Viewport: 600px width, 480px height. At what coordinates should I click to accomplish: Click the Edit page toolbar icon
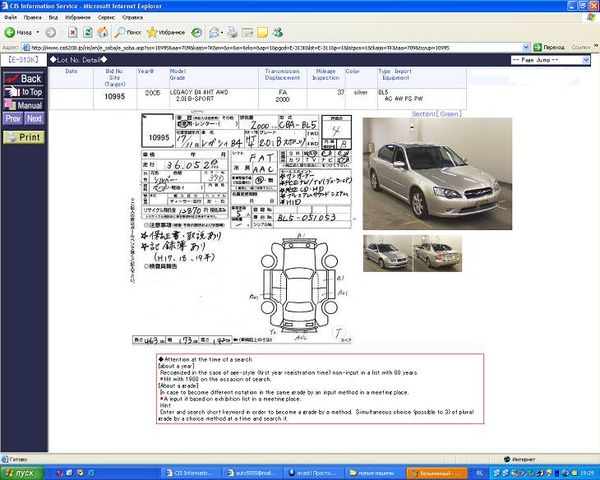[247, 33]
